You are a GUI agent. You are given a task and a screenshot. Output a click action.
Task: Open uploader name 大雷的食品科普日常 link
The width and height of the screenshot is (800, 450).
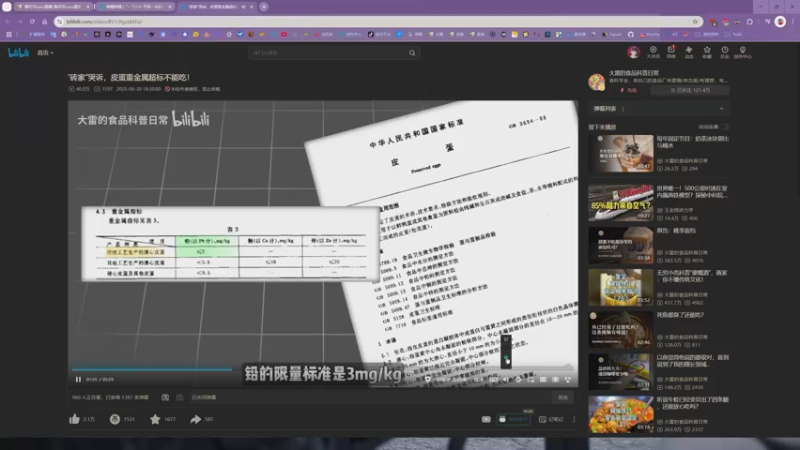click(x=634, y=73)
